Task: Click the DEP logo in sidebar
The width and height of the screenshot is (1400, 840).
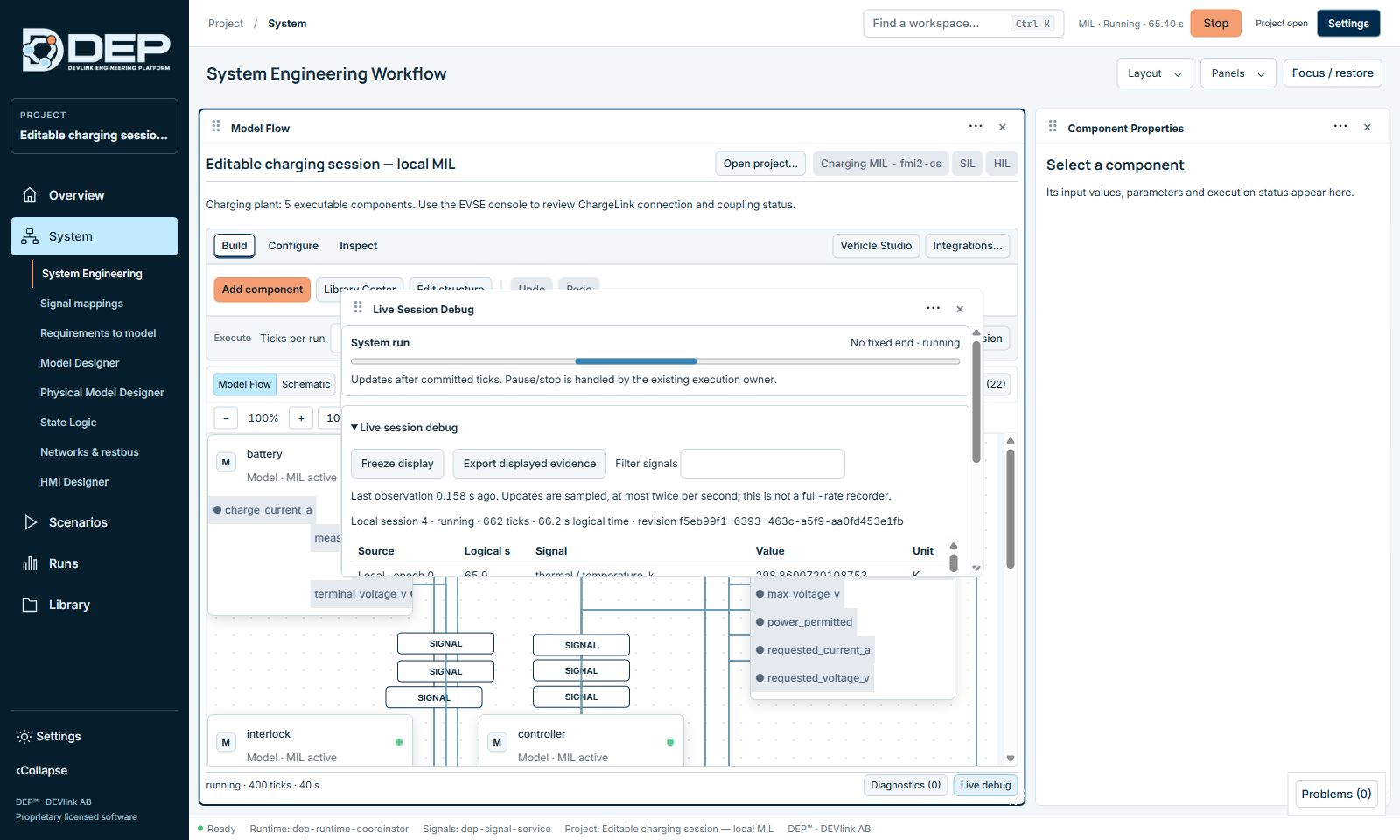Action: point(95,50)
